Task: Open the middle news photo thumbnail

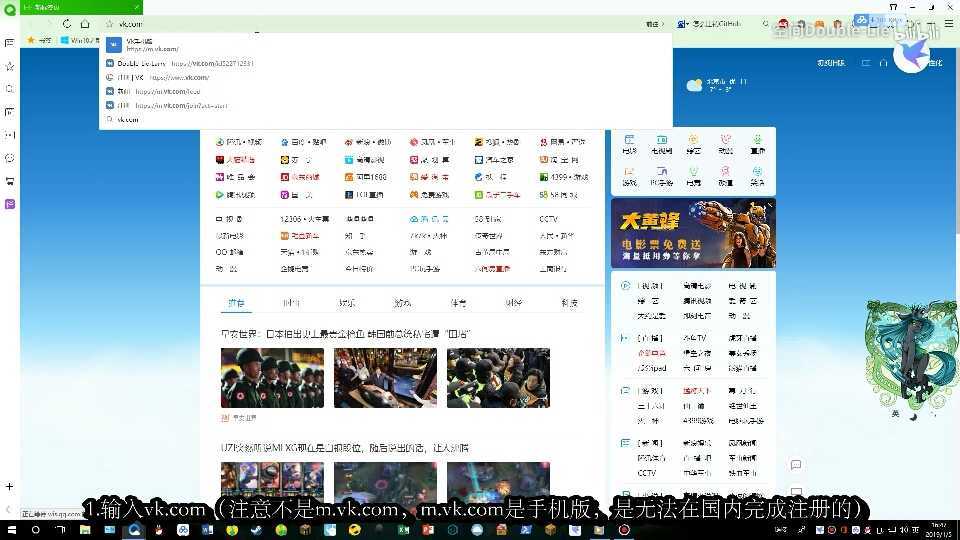Action: [x=386, y=378]
